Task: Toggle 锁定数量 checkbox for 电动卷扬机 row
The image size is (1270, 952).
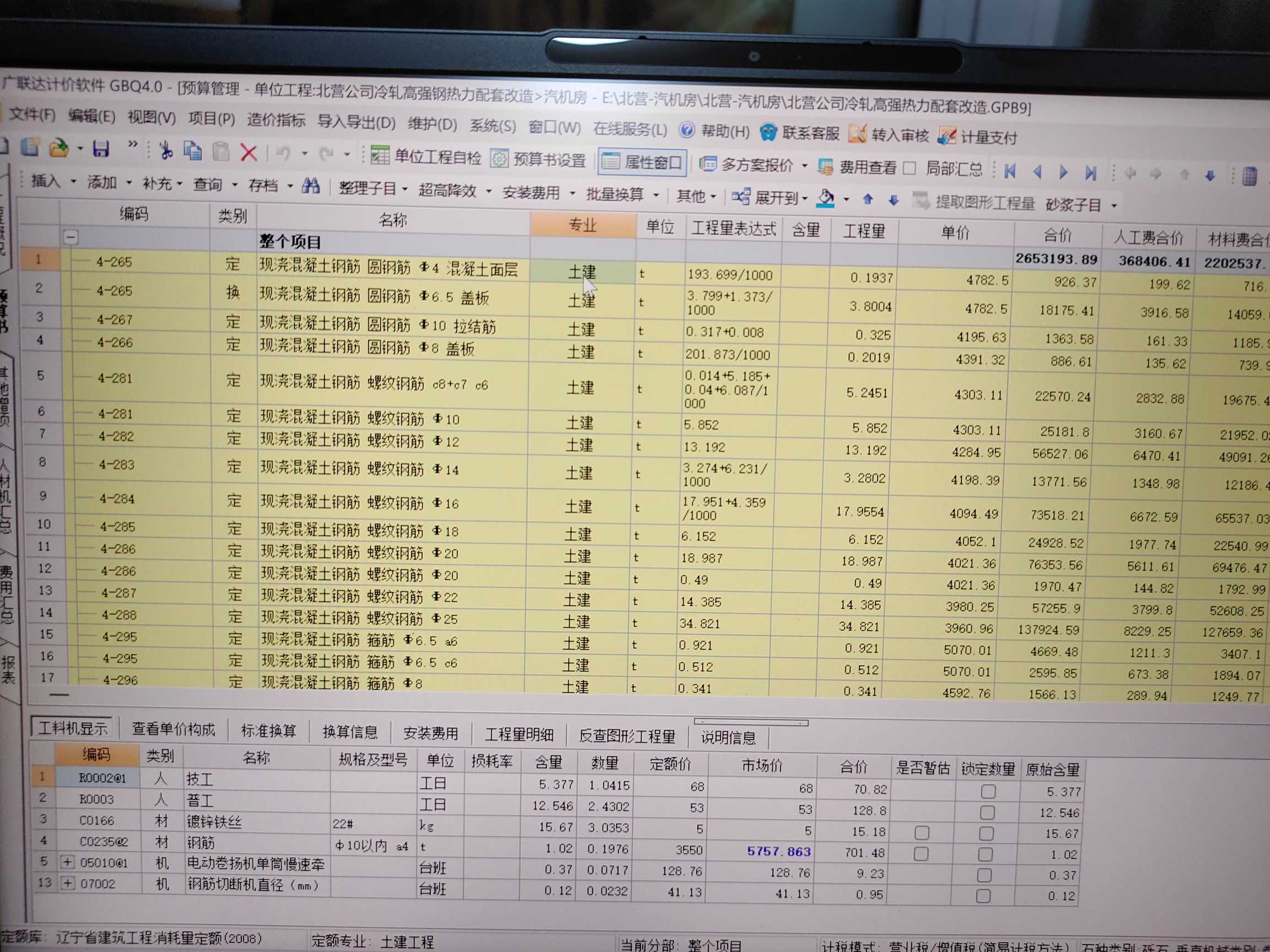Action: click(984, 875)
